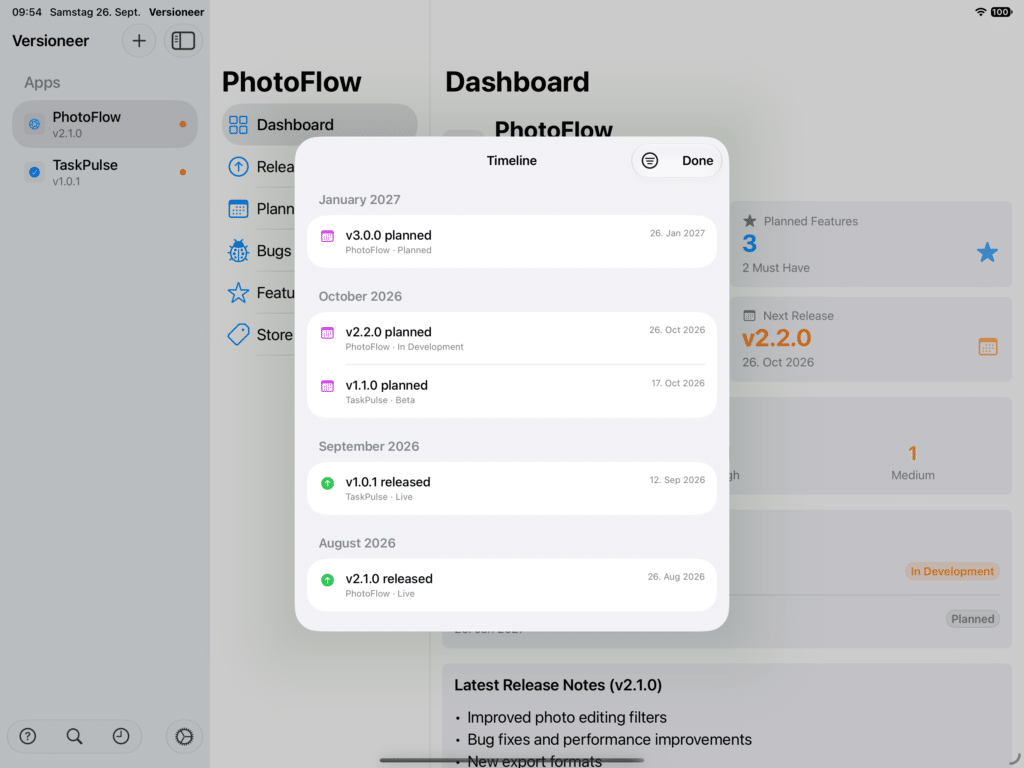The image size is (1024, 768).
Task: Open the v2.2.0 planned timeline entry
Action: (512, 338)
